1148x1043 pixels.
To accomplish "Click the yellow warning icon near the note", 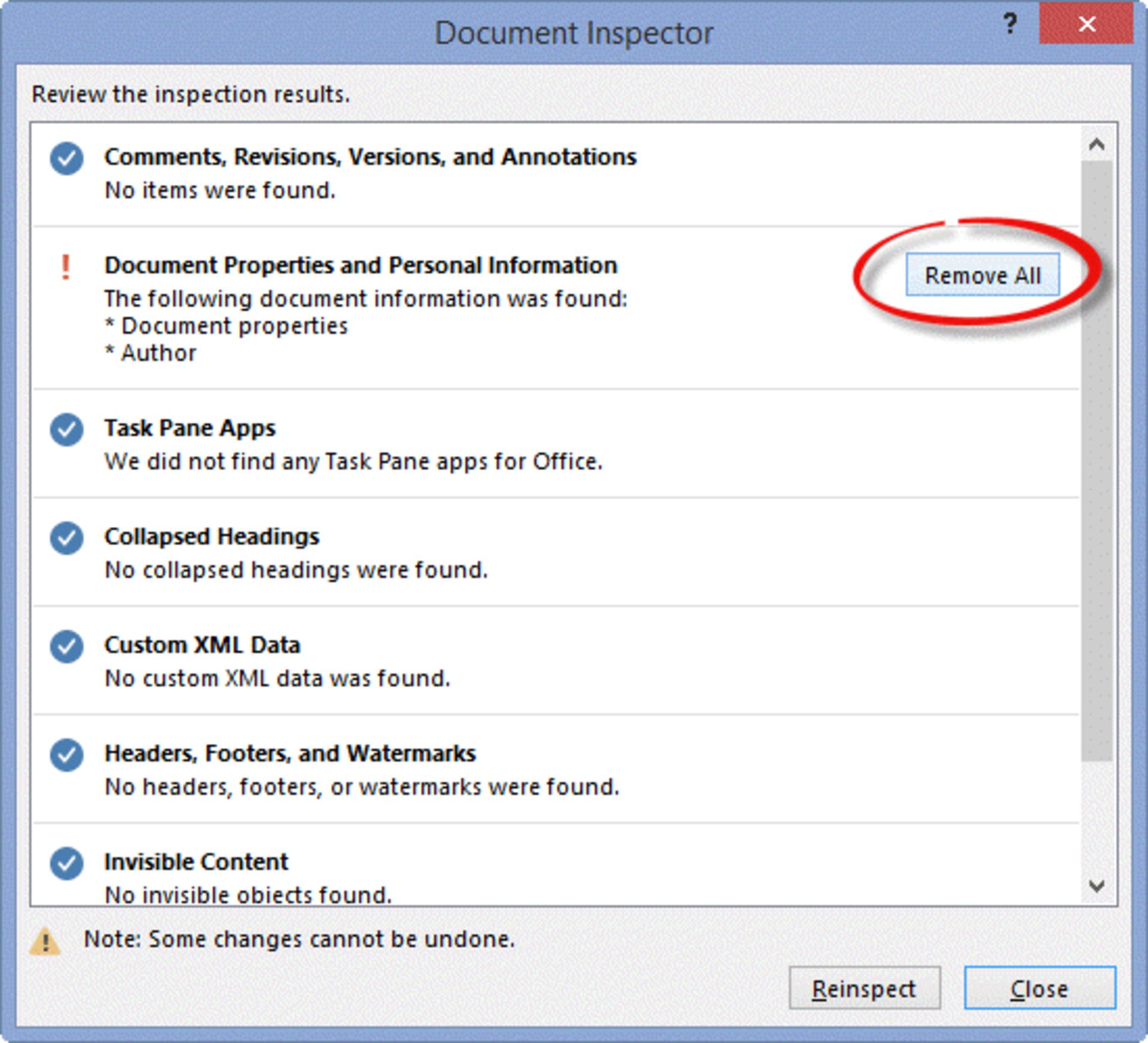I will click(x=45, y=941).
